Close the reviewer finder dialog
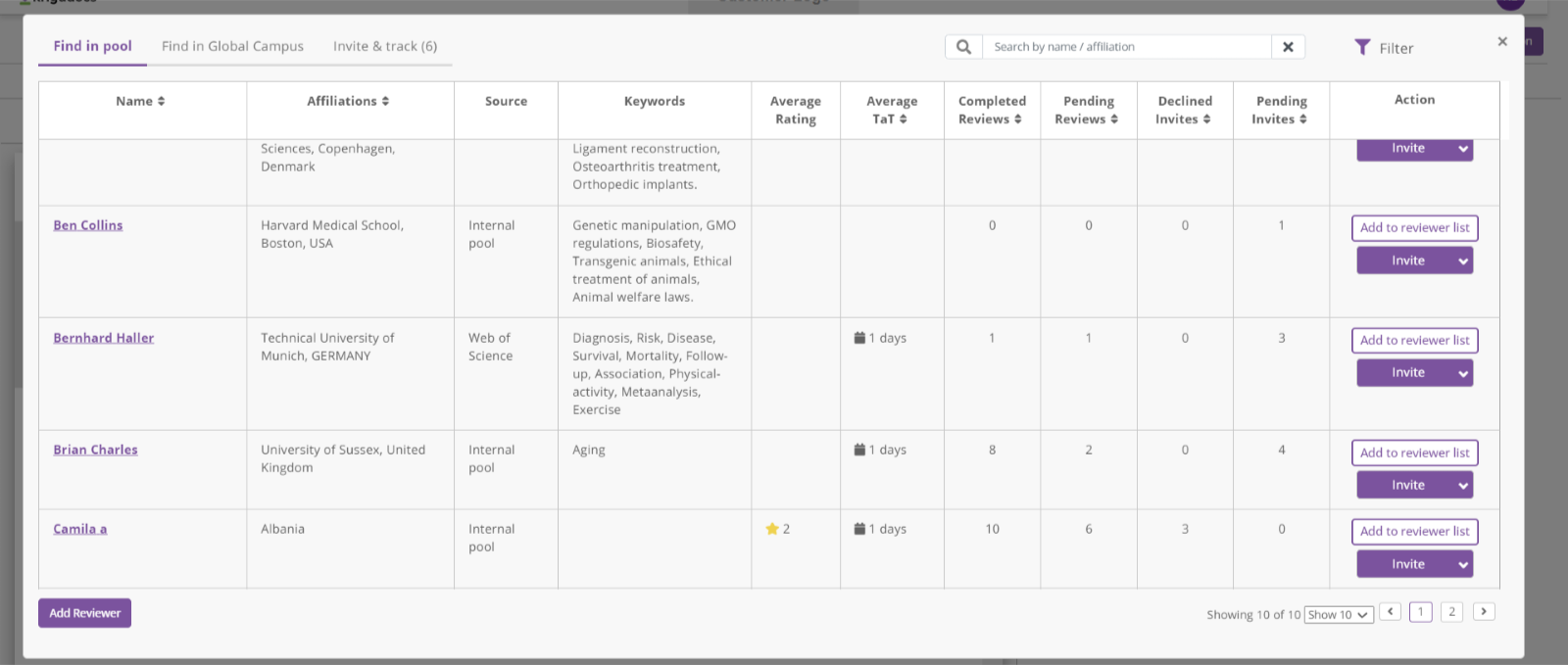This screenshot has height=665, width=1568. click(1502, 41)
